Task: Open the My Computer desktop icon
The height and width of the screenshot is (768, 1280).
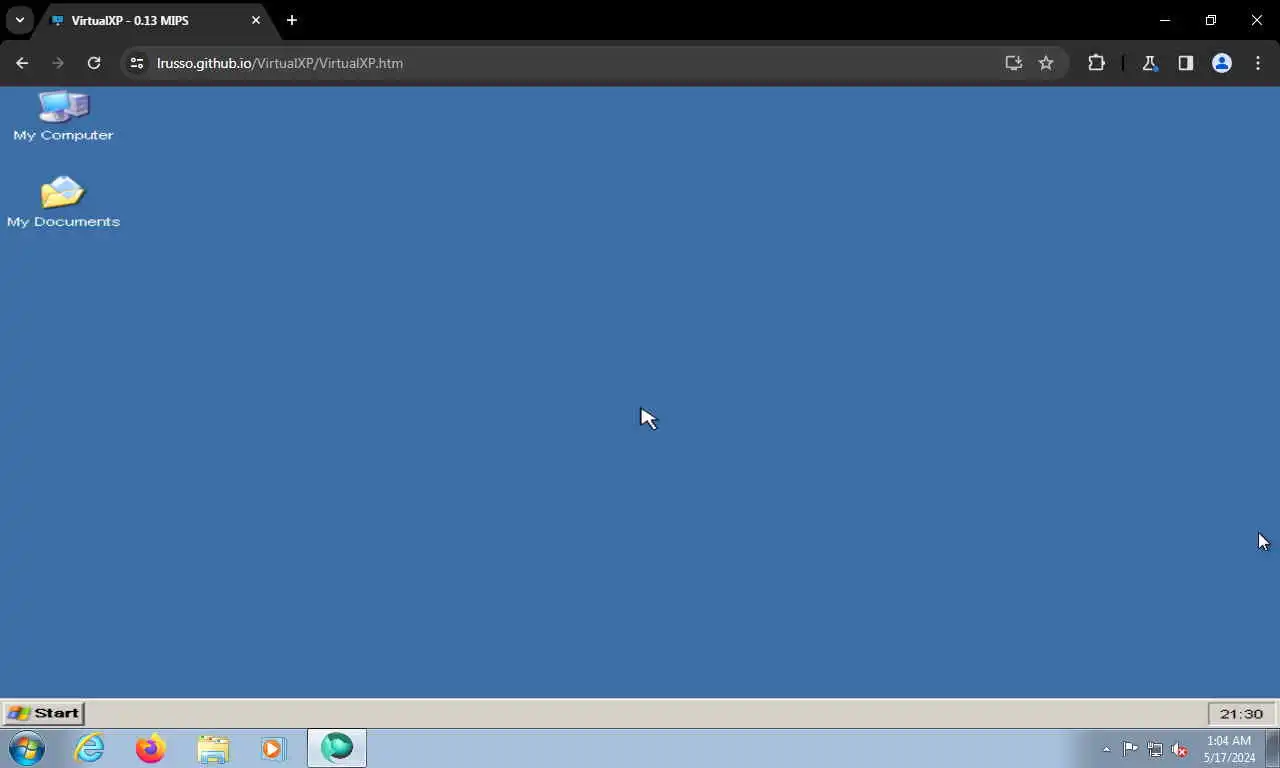Action: tap(63, 116)
